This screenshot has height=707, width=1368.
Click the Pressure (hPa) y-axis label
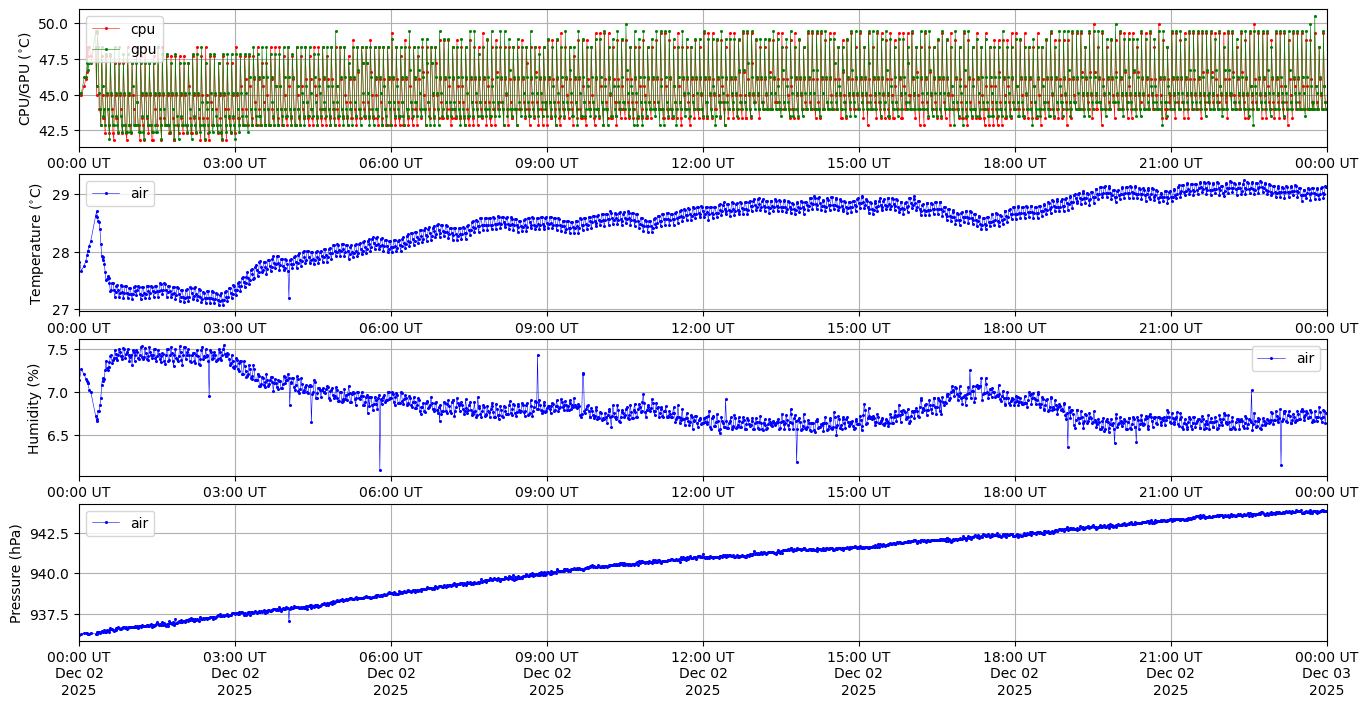point(16,573)
